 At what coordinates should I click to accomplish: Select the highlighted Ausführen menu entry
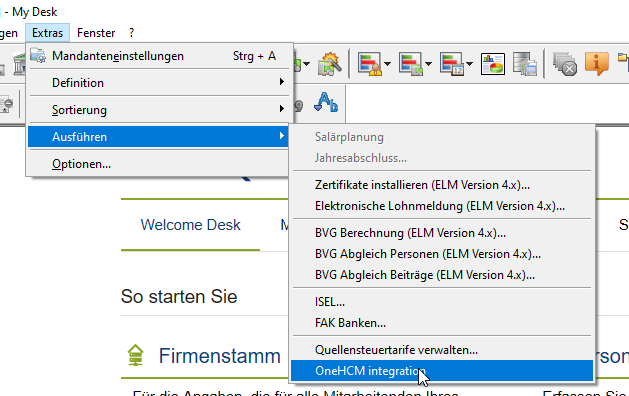158,137
